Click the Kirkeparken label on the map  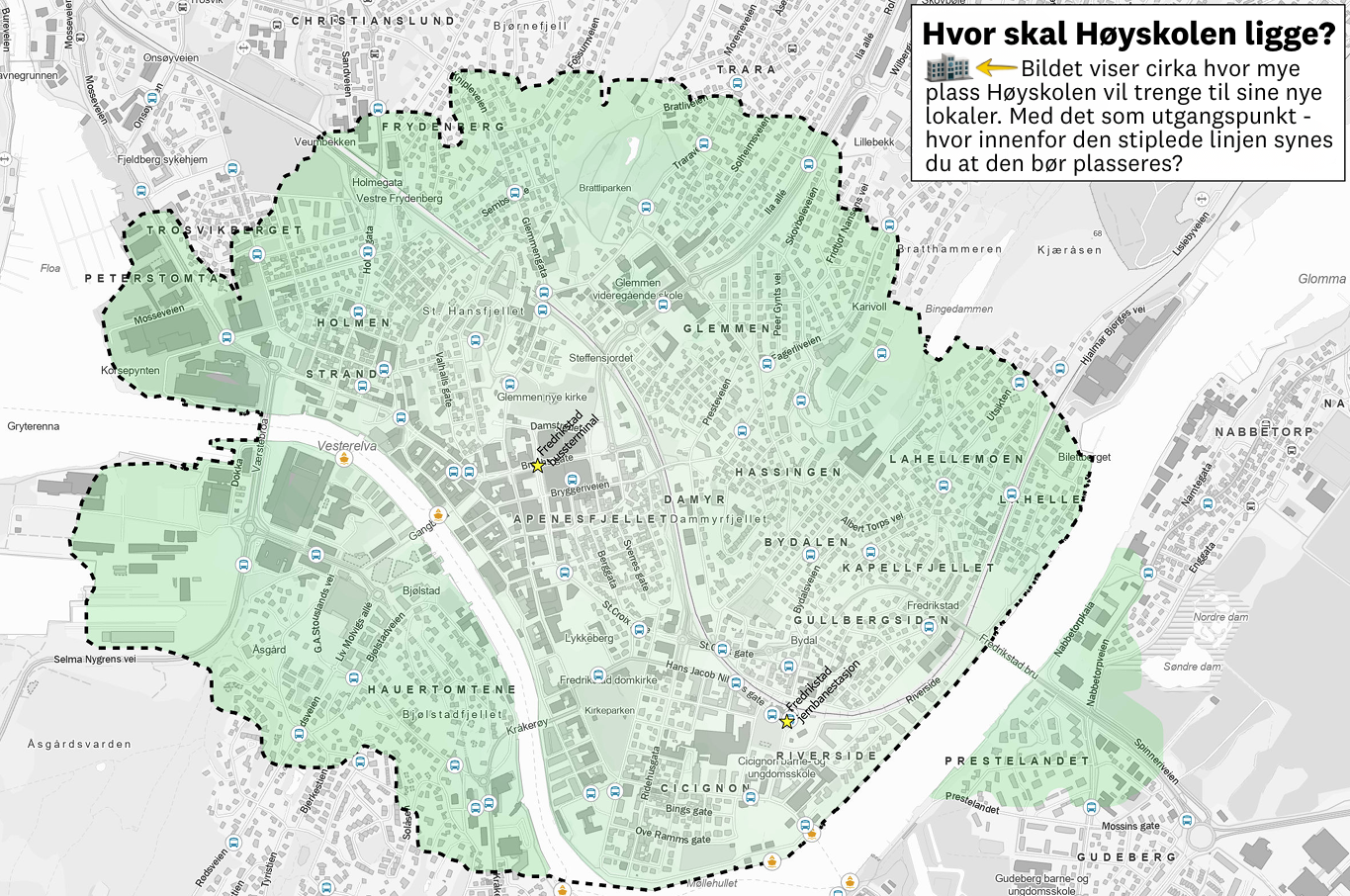609,711
